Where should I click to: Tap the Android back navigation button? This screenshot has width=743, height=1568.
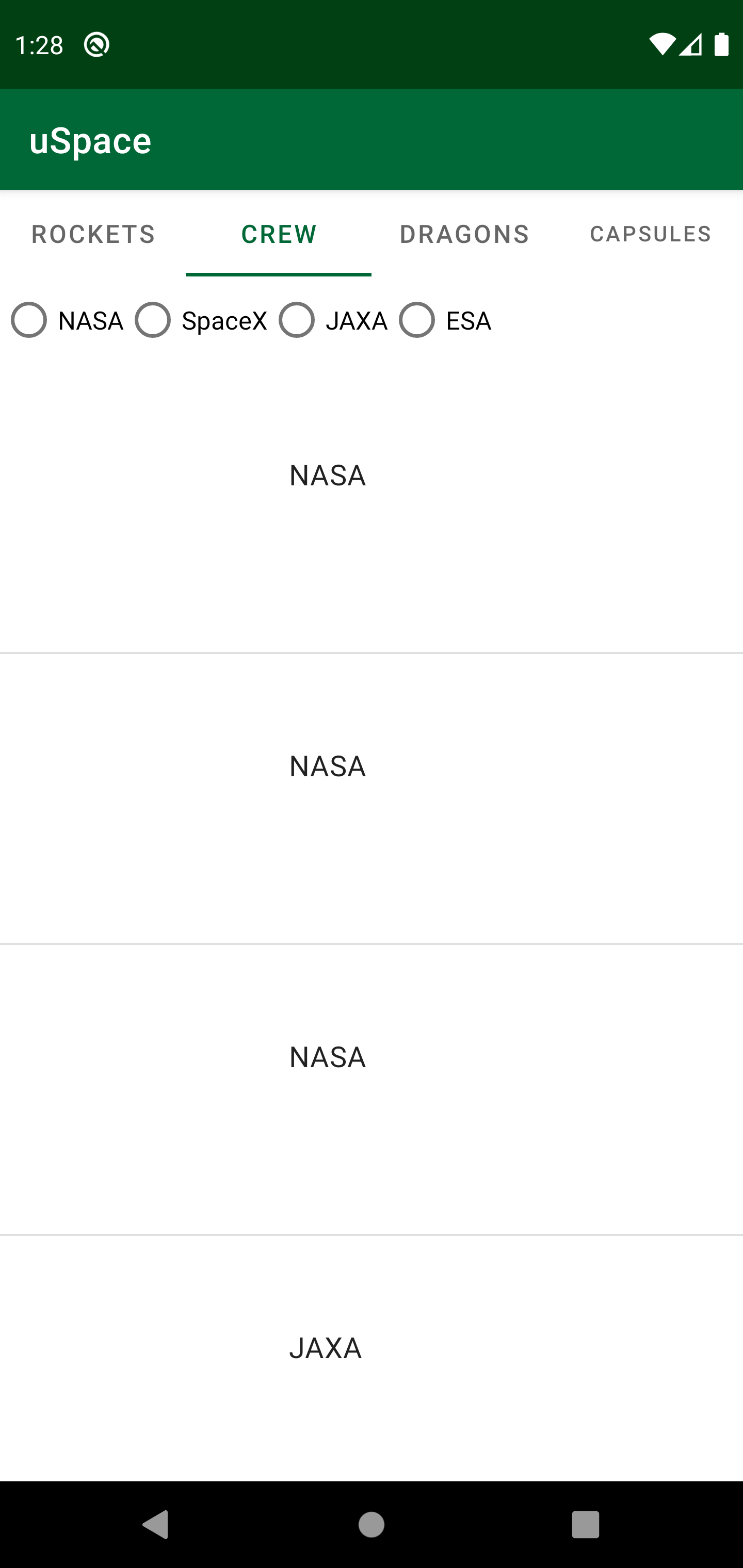click(155, 1525)
